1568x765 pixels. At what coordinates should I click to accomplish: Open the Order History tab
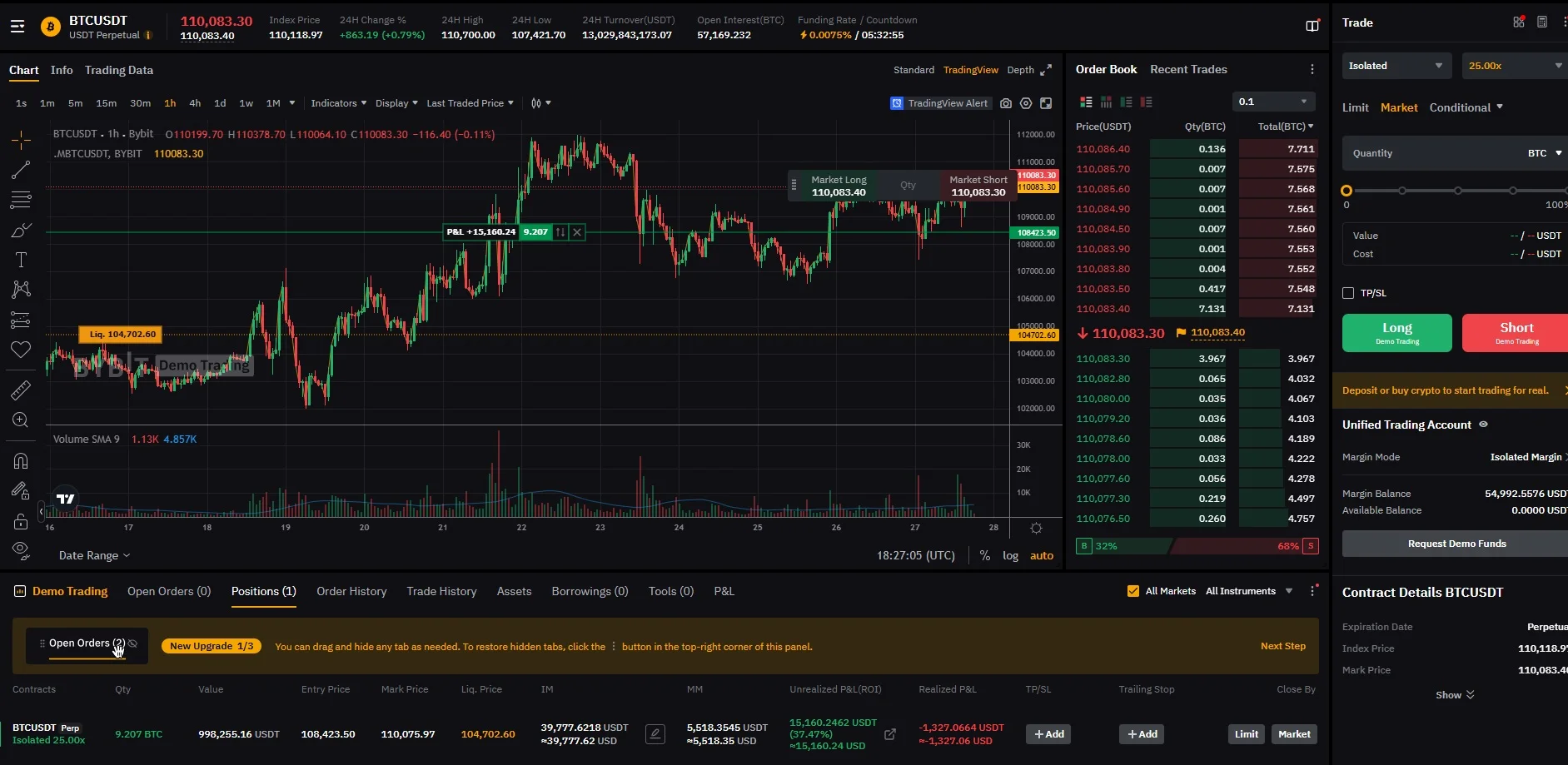(351, 591)
